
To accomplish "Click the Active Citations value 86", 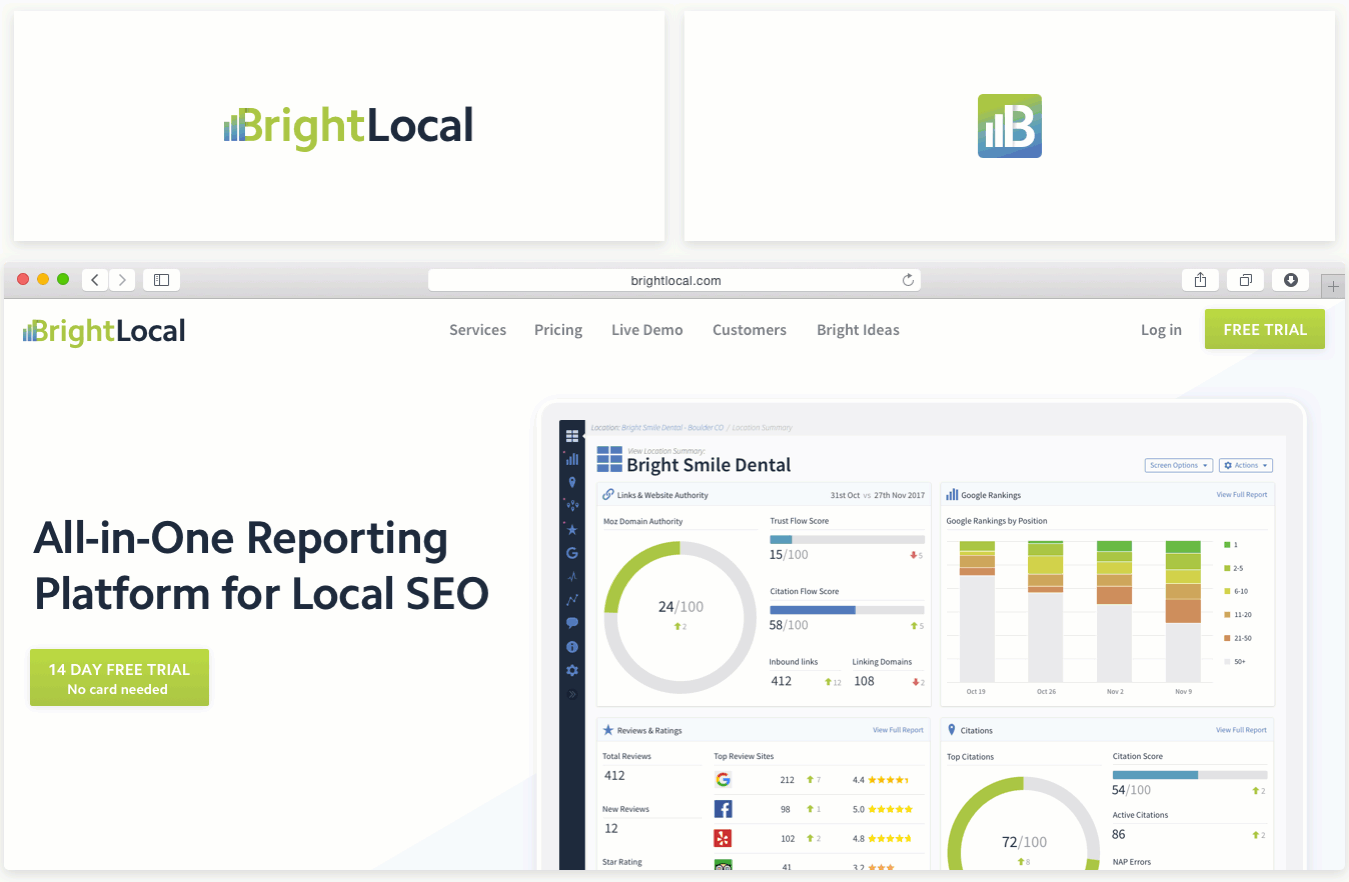I will click(x=1118, y=834).
